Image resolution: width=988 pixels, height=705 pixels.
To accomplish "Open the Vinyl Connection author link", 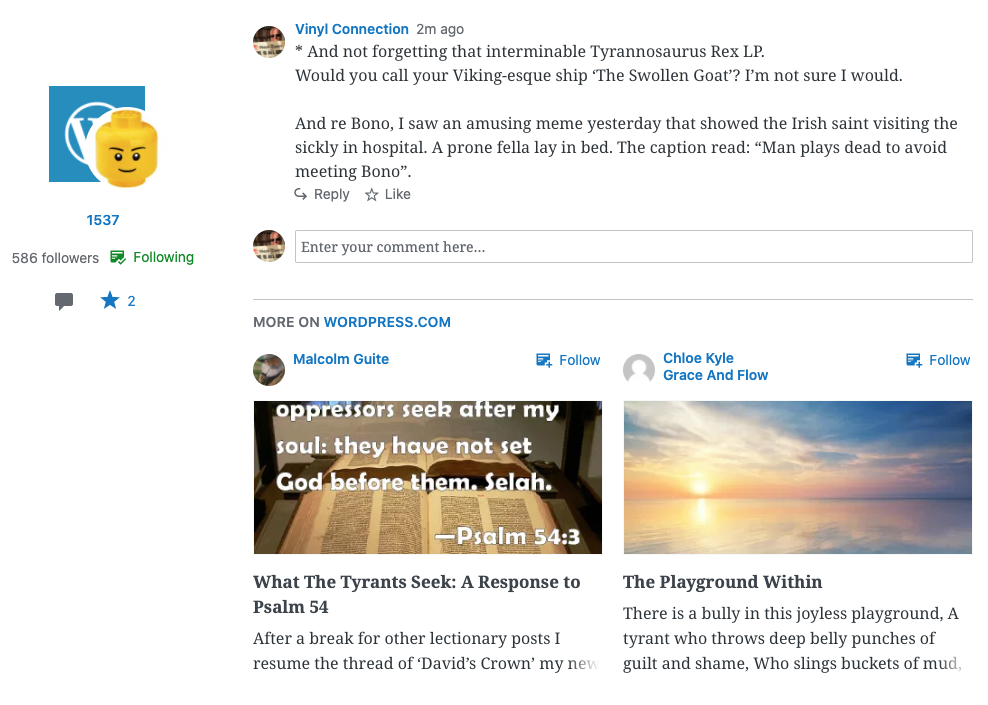I will click(x=352, y=29).
